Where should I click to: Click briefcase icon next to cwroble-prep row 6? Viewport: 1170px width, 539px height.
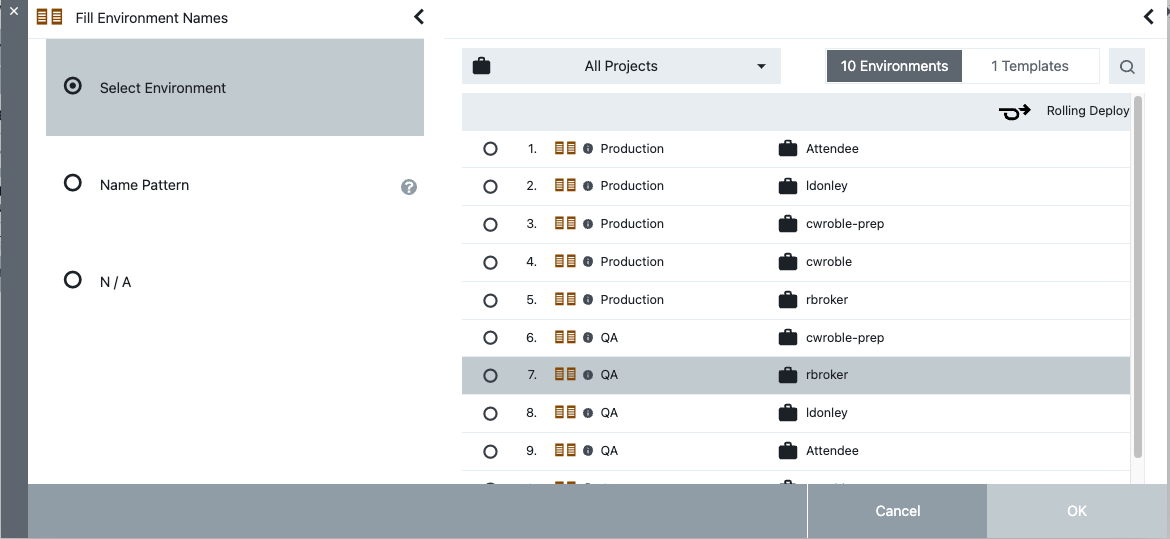[x=788, y=337]
